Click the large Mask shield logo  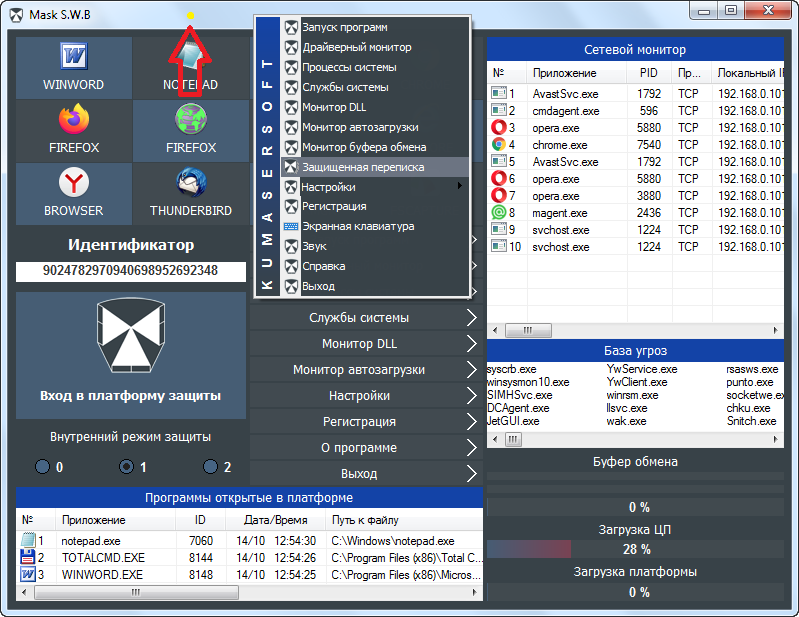(131, 336)
